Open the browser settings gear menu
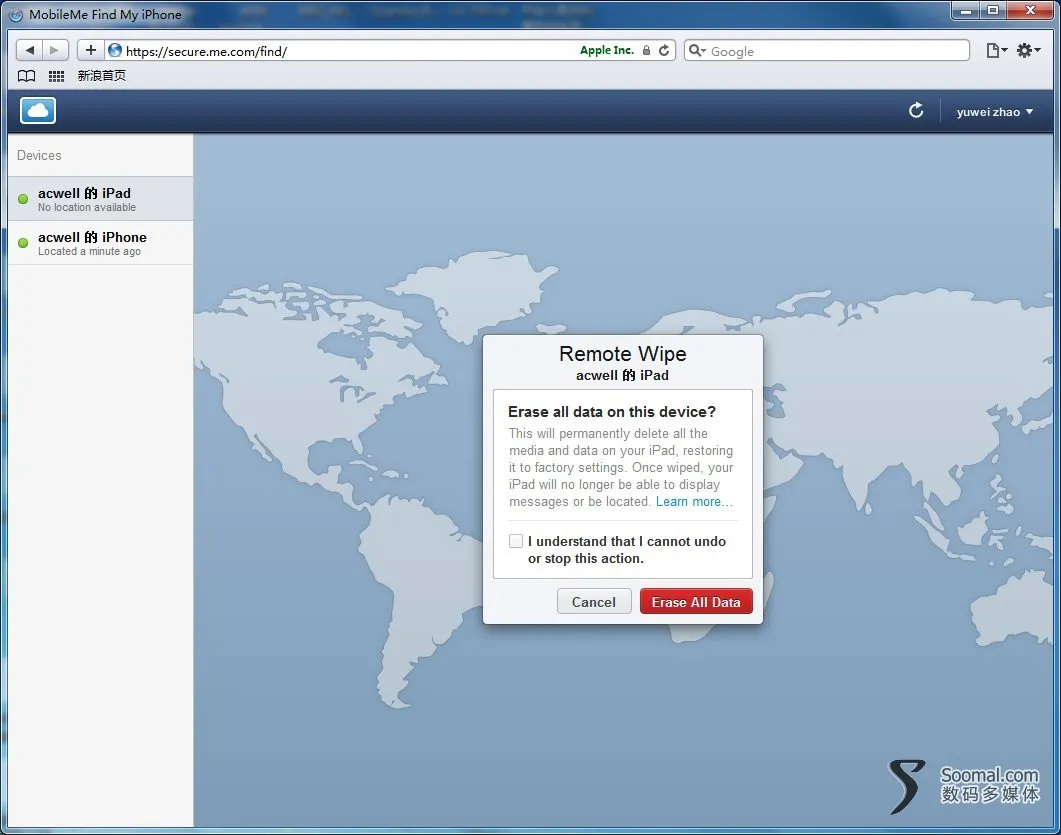1061x835 pixels. (1028, 50)
